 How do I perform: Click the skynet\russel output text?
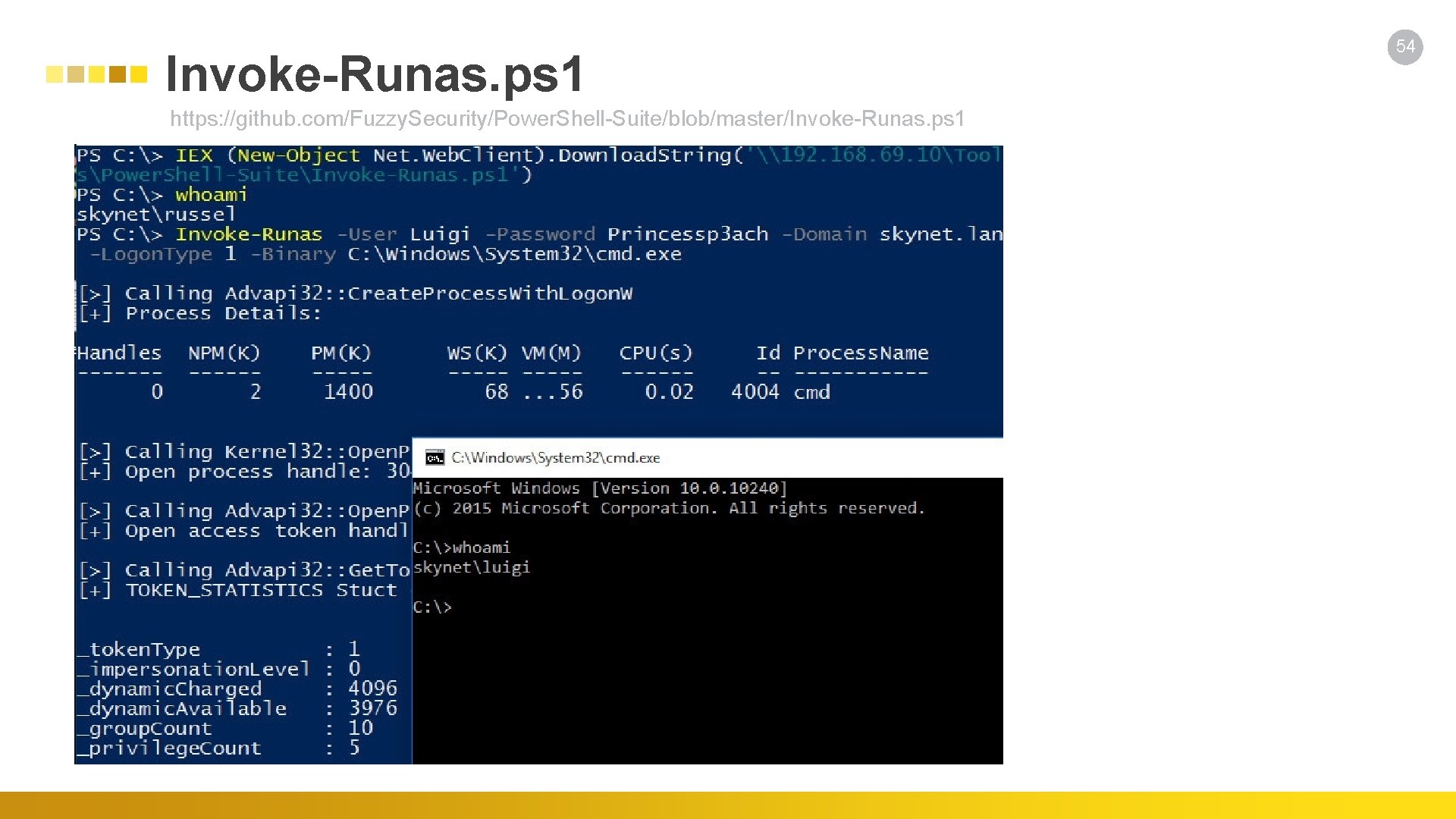pos(155,215)
